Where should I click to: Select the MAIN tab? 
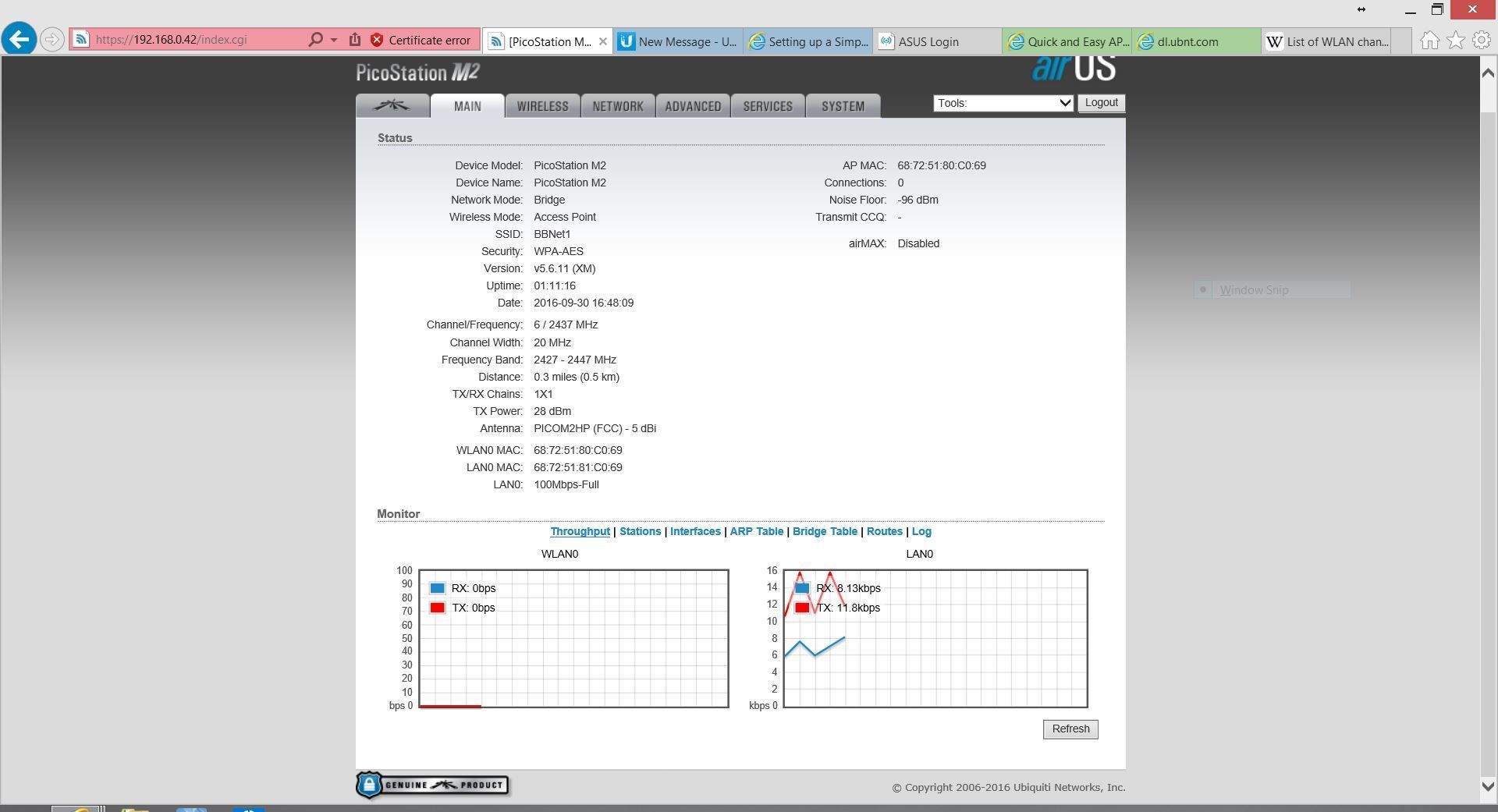(x=467, y=106)
